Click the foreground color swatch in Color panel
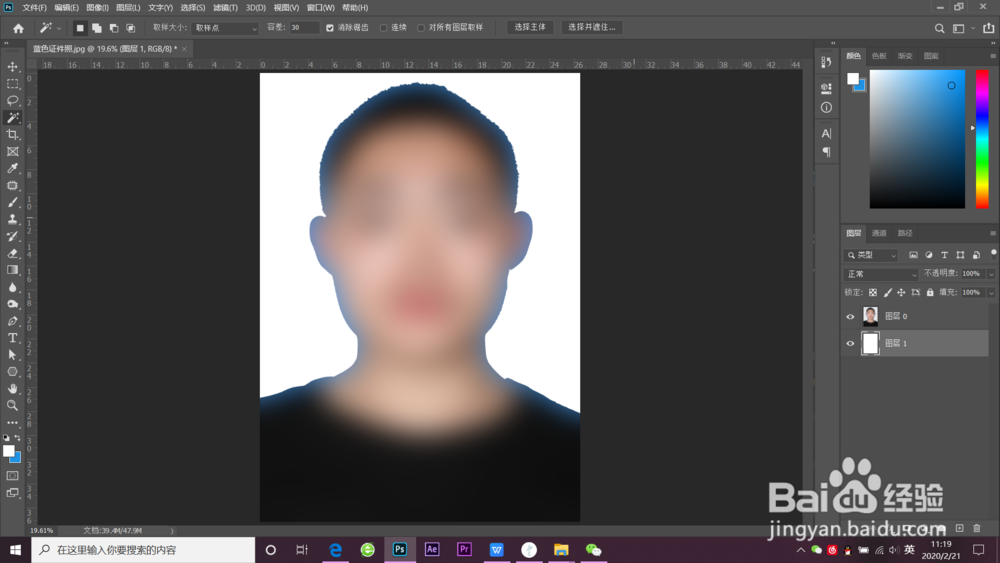The width and height of the screenshot is (1000, 563). (853, 78)
